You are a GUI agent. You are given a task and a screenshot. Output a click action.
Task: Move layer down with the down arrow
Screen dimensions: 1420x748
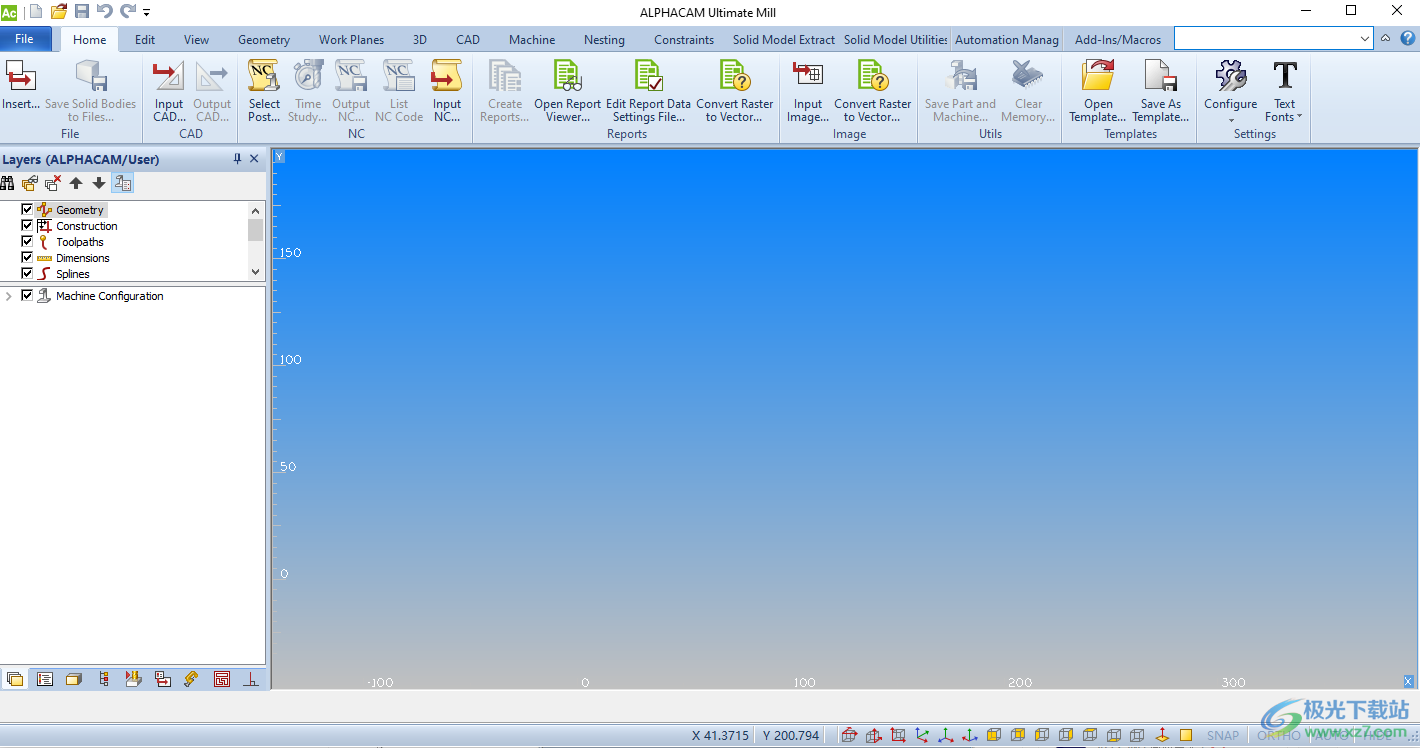tap(99, 183)
